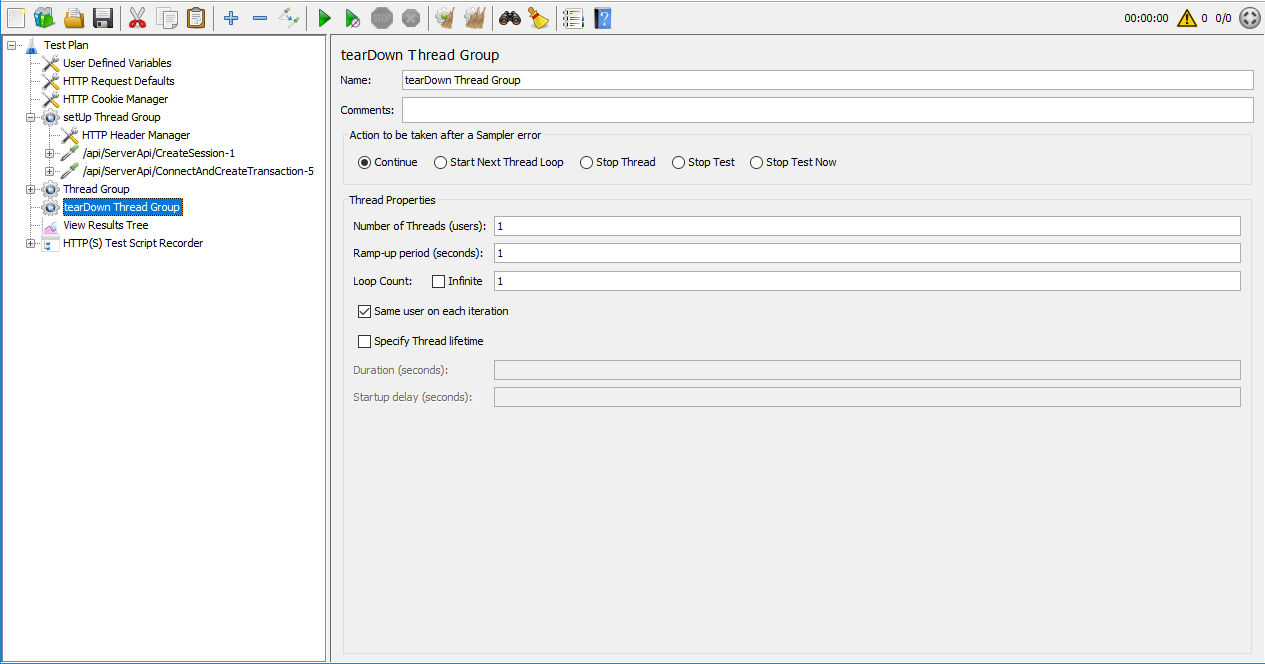This screenshot has height=664, width=1265.
Task: Open the Help question mark icon
Action: point(602,18)
